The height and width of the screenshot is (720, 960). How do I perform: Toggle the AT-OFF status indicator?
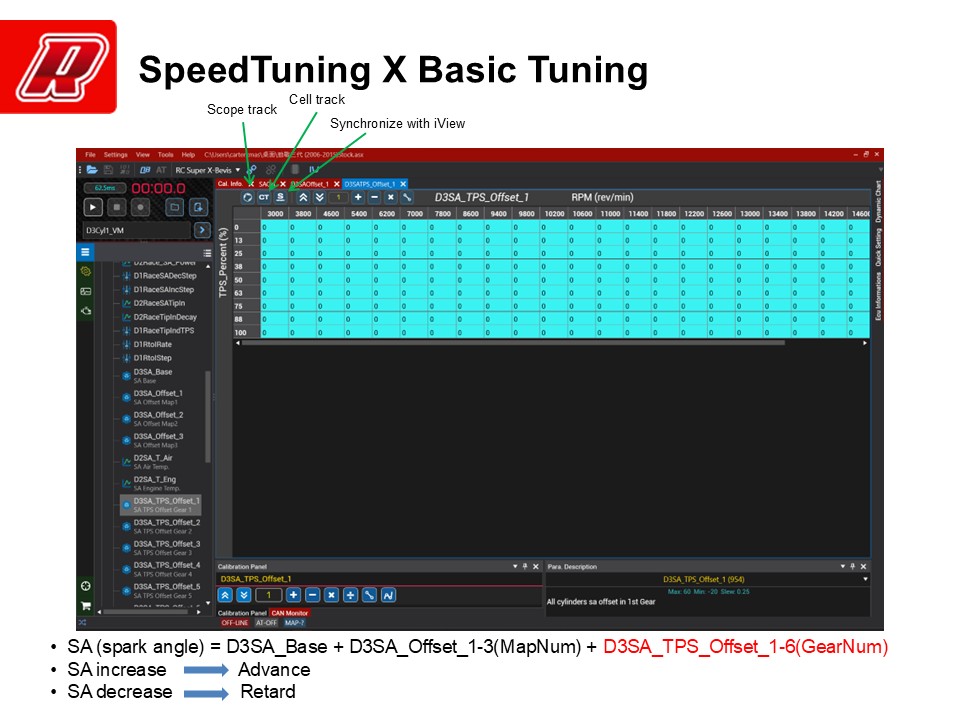click(x=266, y=622)
